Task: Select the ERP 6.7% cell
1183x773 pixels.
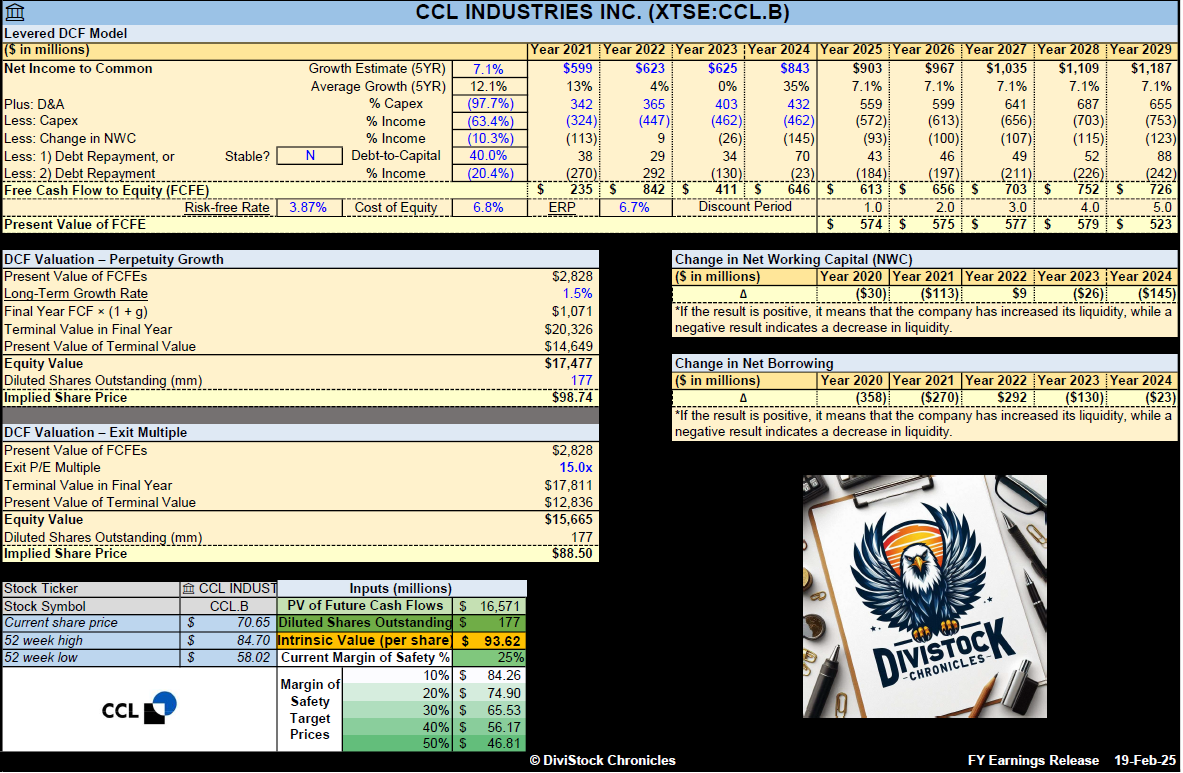Action: [635, 207]
